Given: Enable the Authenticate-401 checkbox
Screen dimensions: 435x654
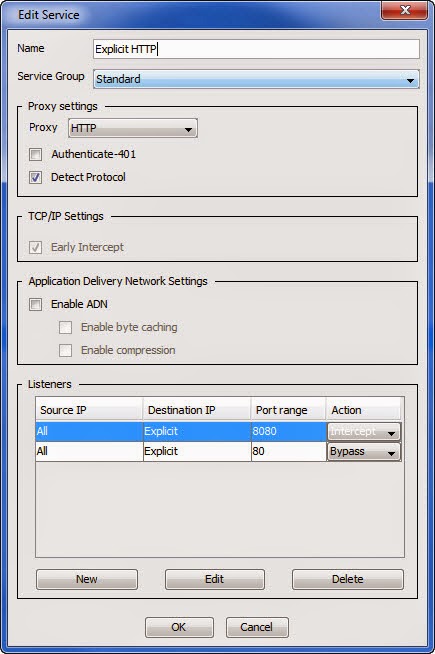Looking at the screenshot, I should [x=35, y=154].
